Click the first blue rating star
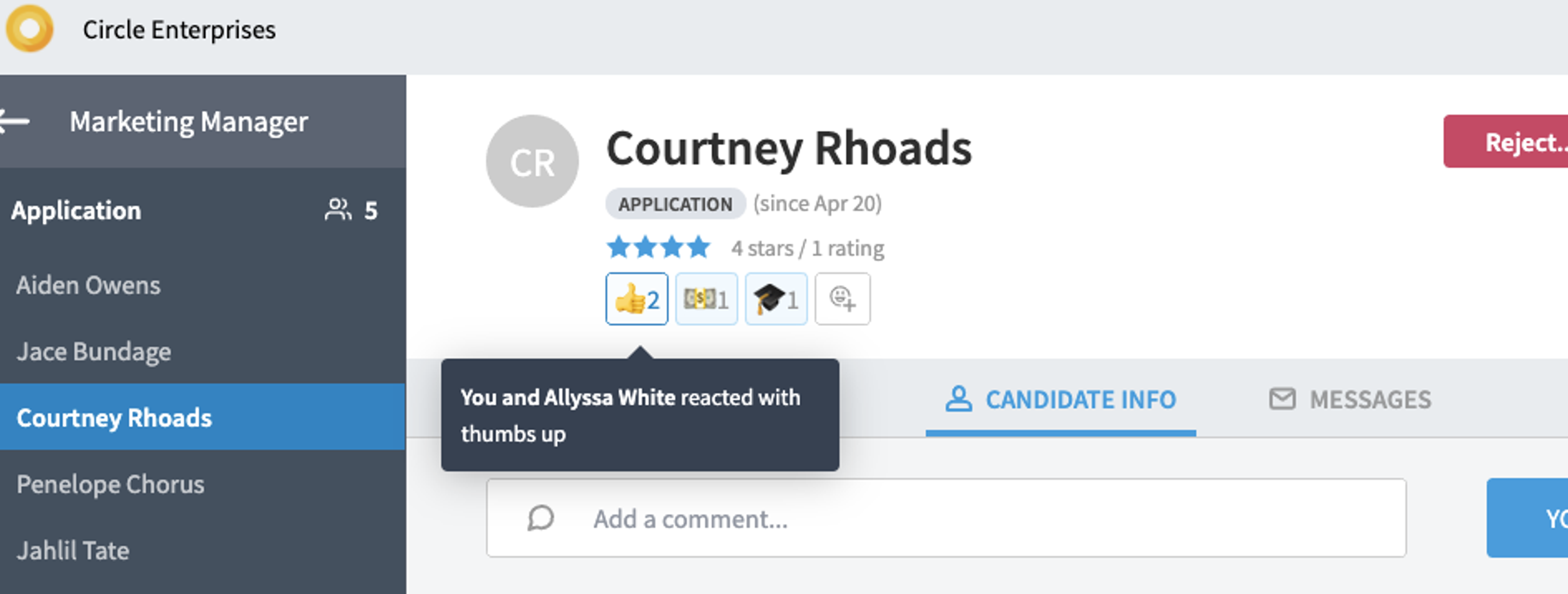Viewport: 1568px width, 594px height. pyautogui.click(x=619, y=248)
